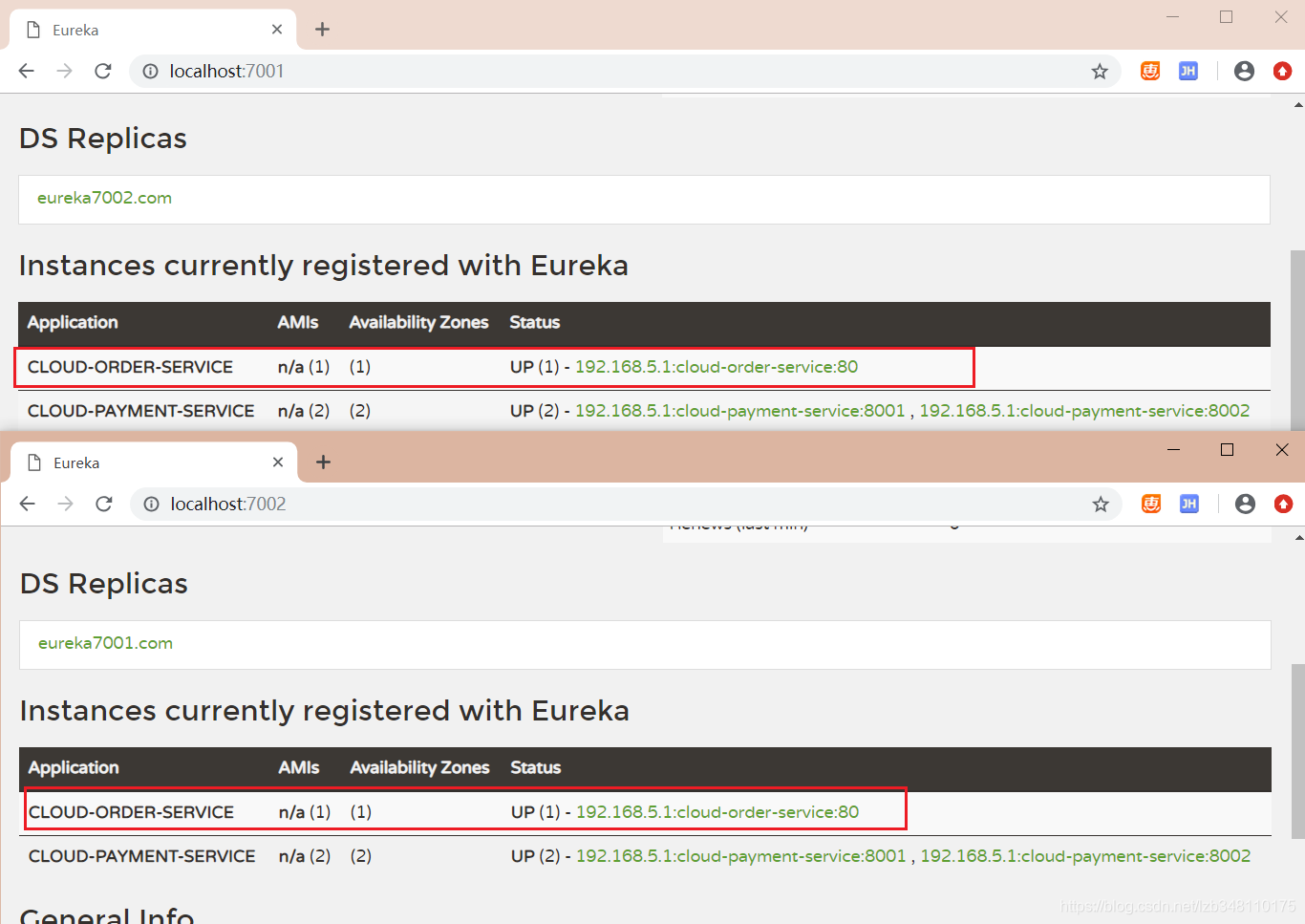Go back in the localhost:7001 window
The image size is (1305, 924).
(x=27, y=71)
